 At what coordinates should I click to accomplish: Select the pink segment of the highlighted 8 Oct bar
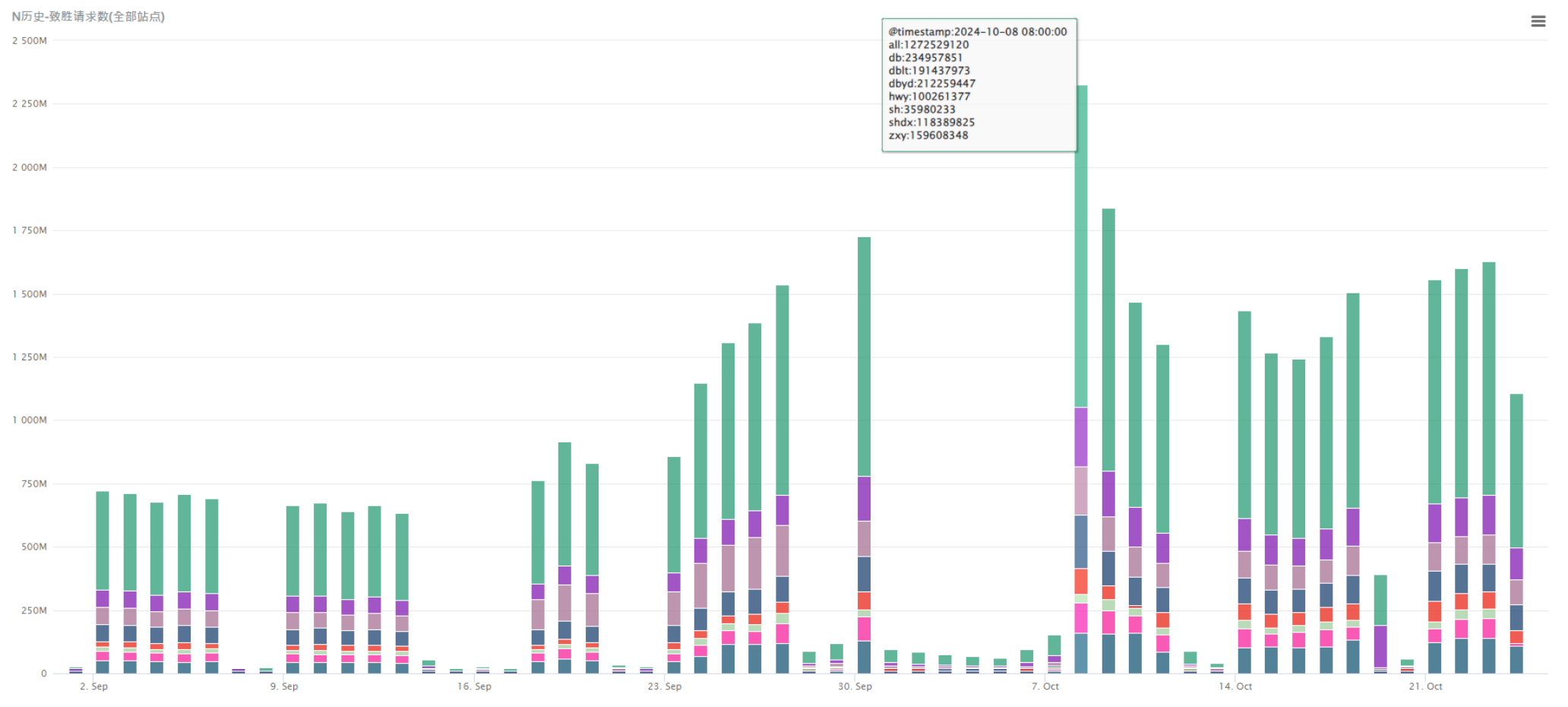pos(1081,619)
